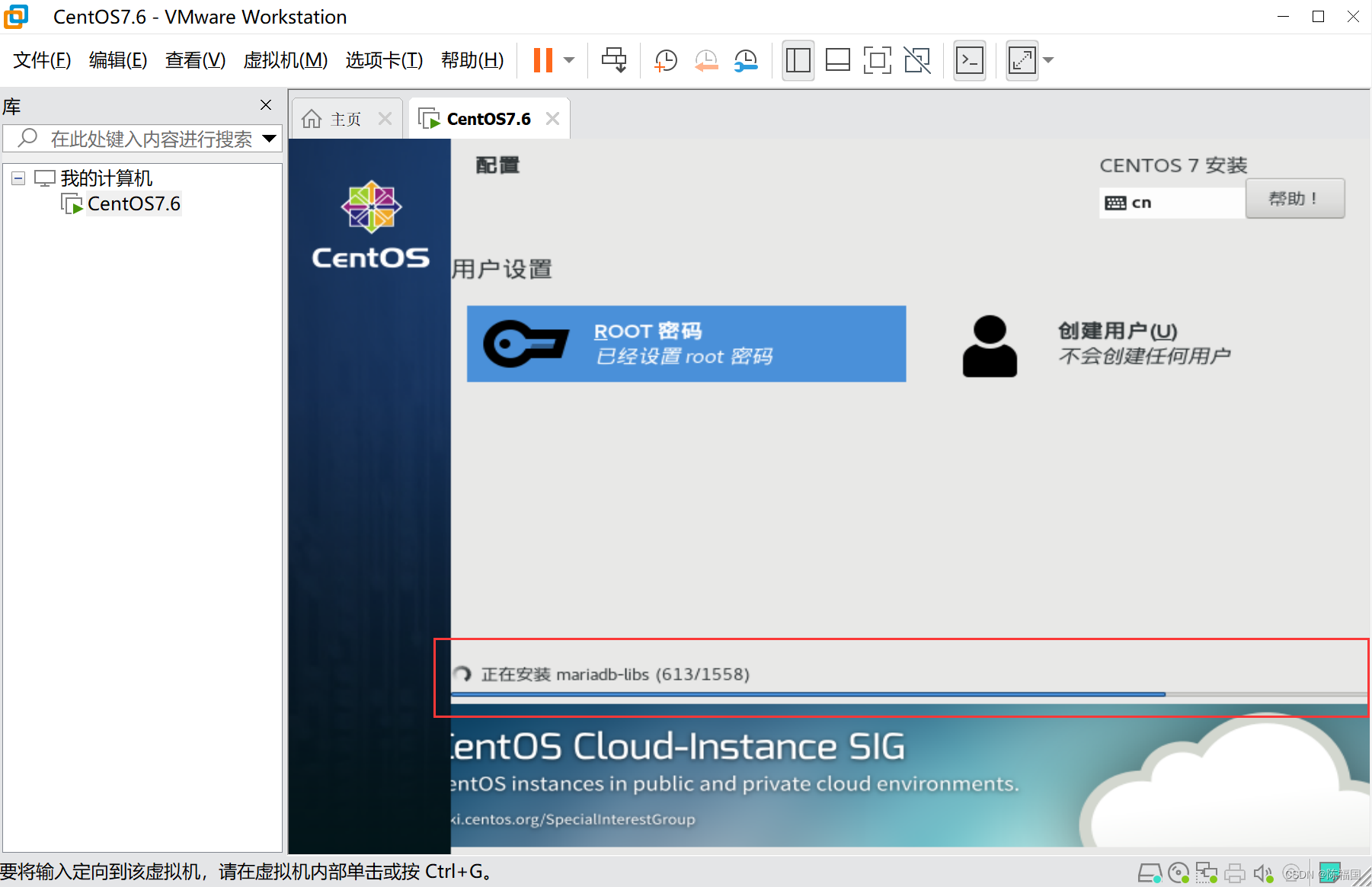Select CentOS7.6 in the library tree
The width and height of the screenshot is (1372, 887).
point(134,204)
